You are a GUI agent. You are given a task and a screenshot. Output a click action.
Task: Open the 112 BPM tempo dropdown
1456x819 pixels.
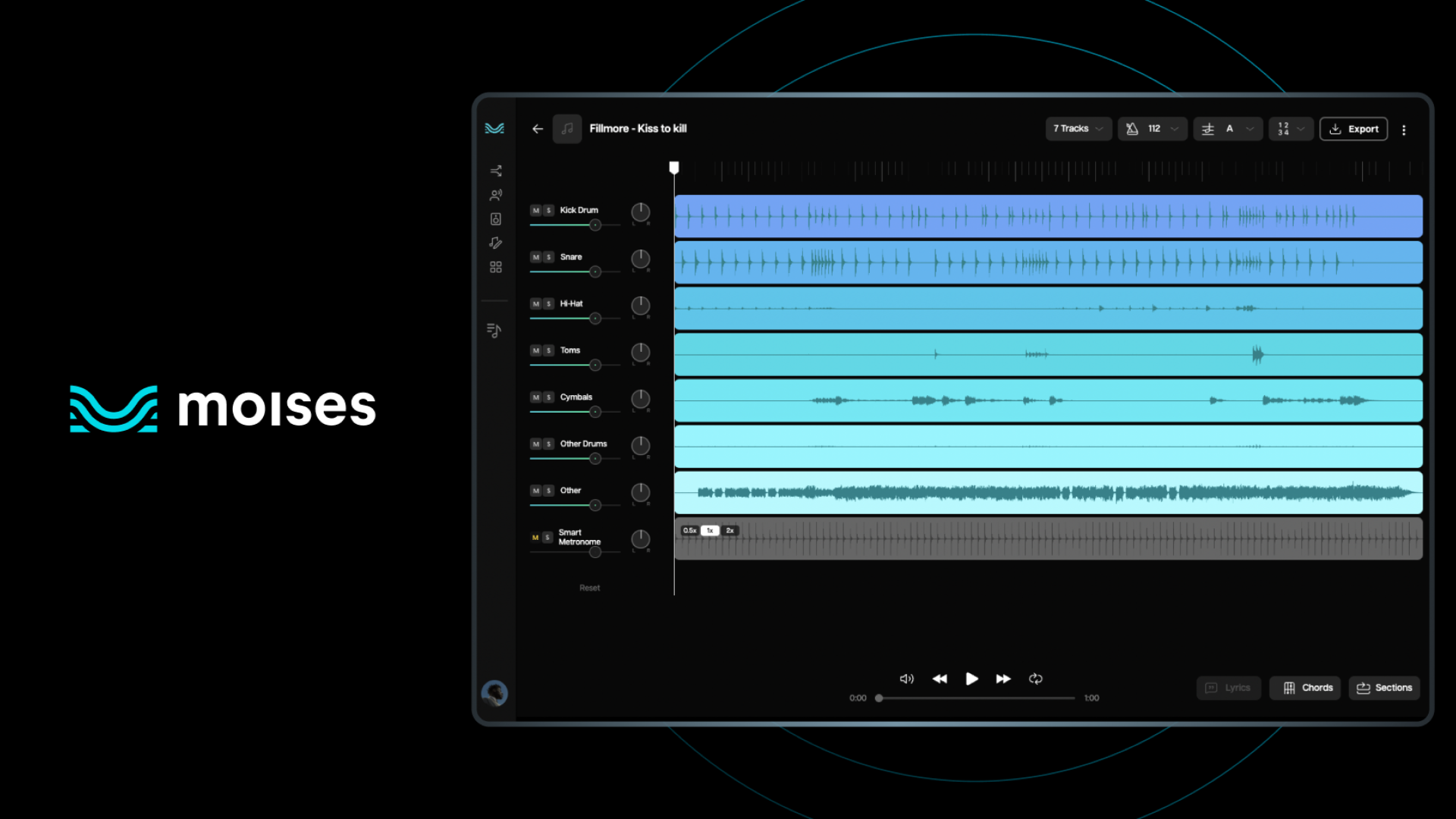tap(1152, 129)
